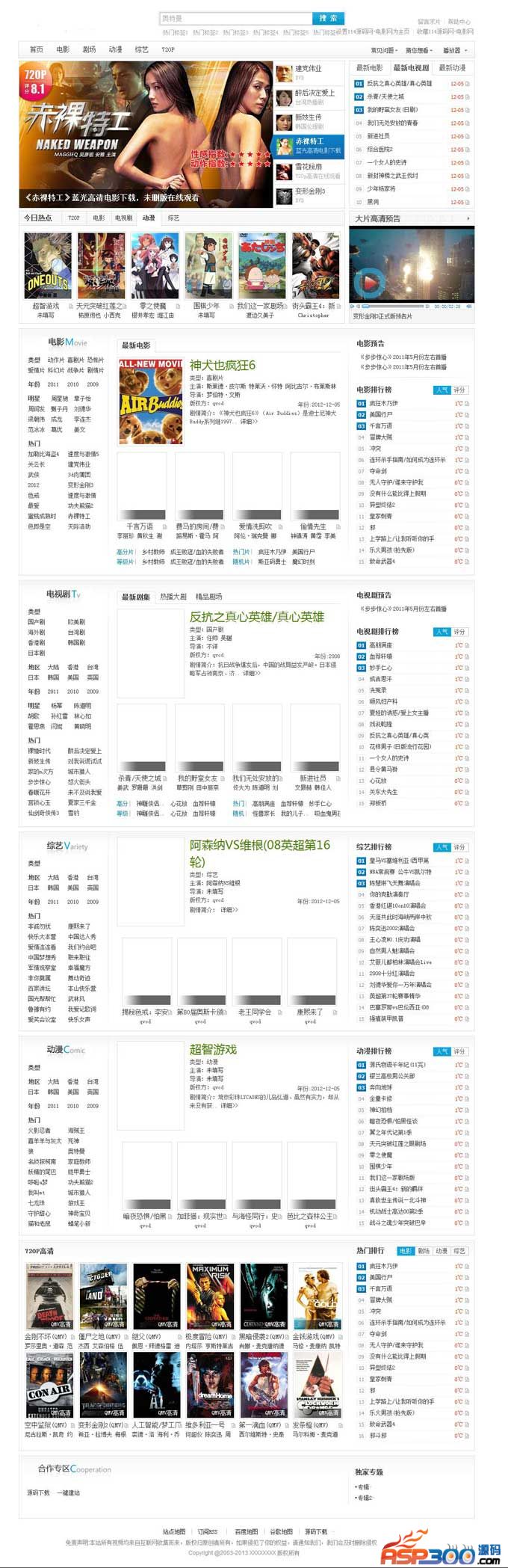508x1568 pixels.
Task: Open 千言万语 movie in the 最新电影 row
Action: (x=141, y=485)
